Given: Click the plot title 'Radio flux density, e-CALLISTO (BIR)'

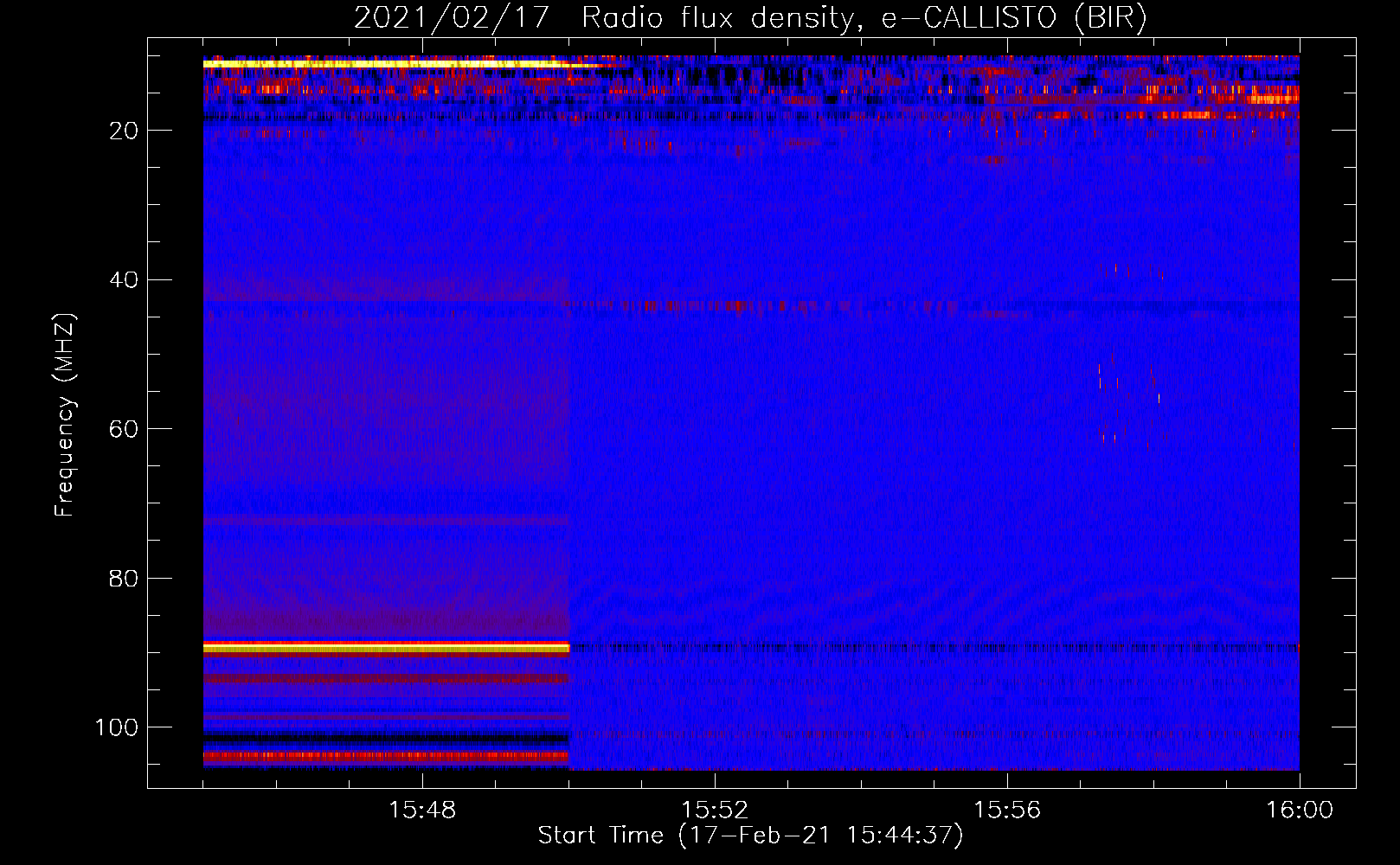Looking at the screenshot, I should pos(864,17).
